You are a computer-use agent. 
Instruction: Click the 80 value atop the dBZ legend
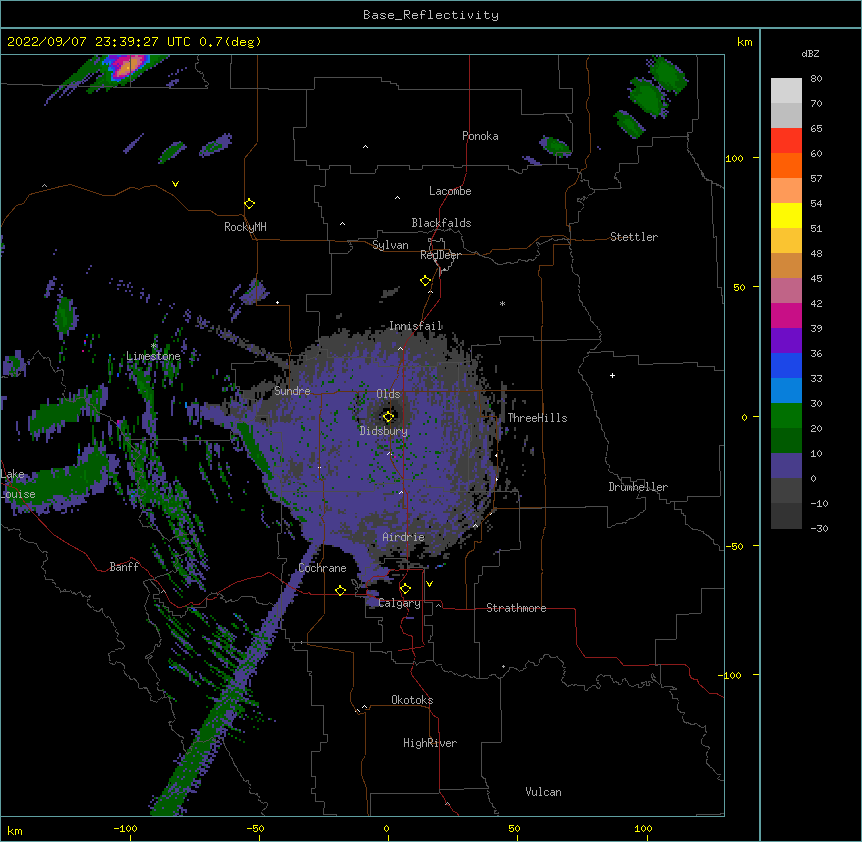pyautogui.click(x=816, y=79)
